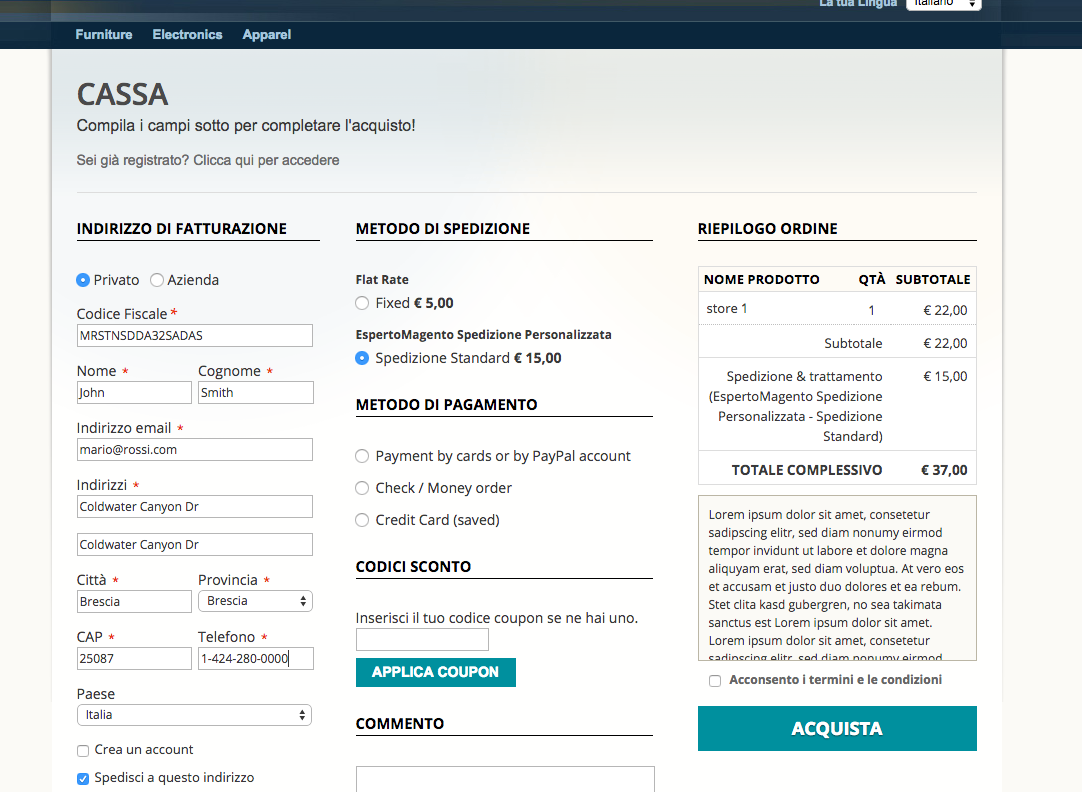The width and height of the screenshot is (1082, 792).
Task: Click the 'Subtotale' row label
Action: pos(853,343)
